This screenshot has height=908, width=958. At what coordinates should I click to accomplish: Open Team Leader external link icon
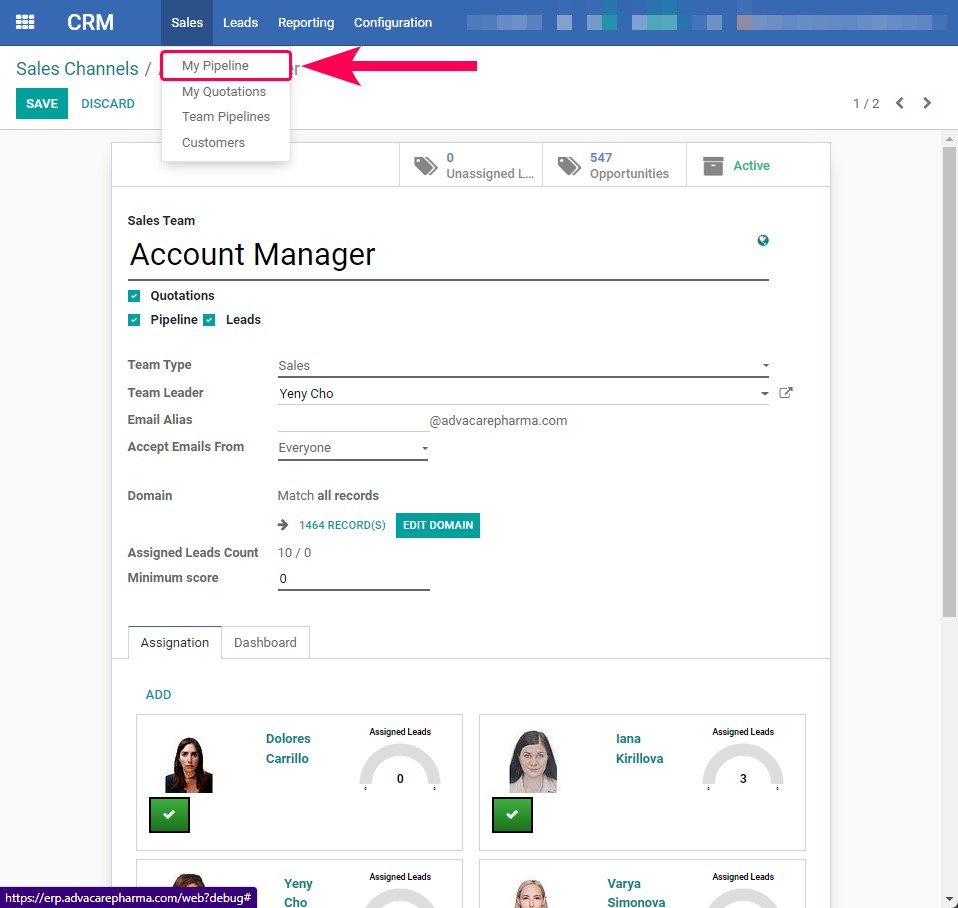786,393
